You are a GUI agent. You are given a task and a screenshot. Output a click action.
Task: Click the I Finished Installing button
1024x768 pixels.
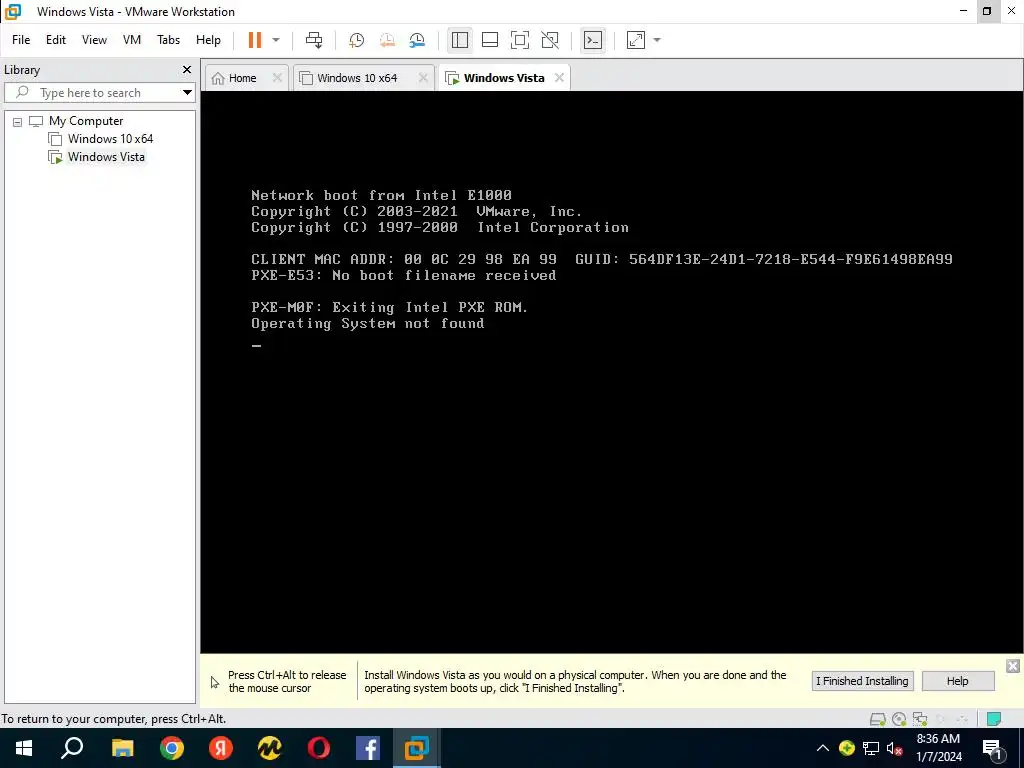[862, 681]
